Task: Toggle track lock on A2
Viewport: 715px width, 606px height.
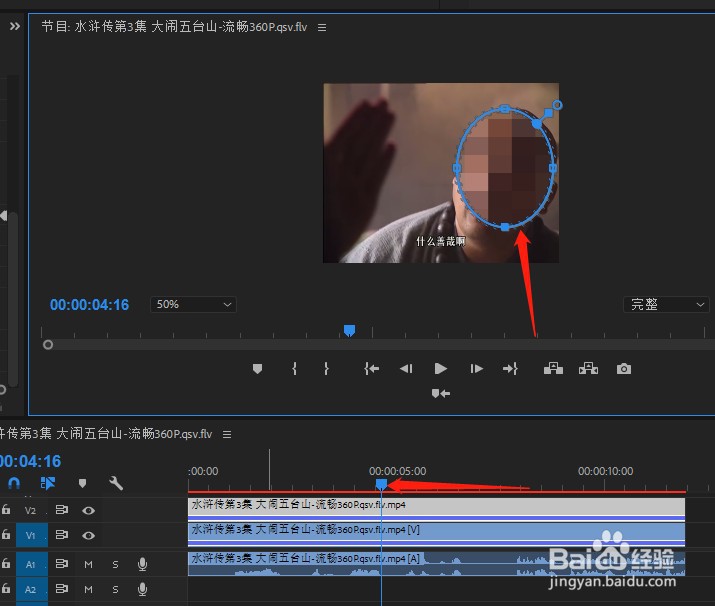Action: 5,589
